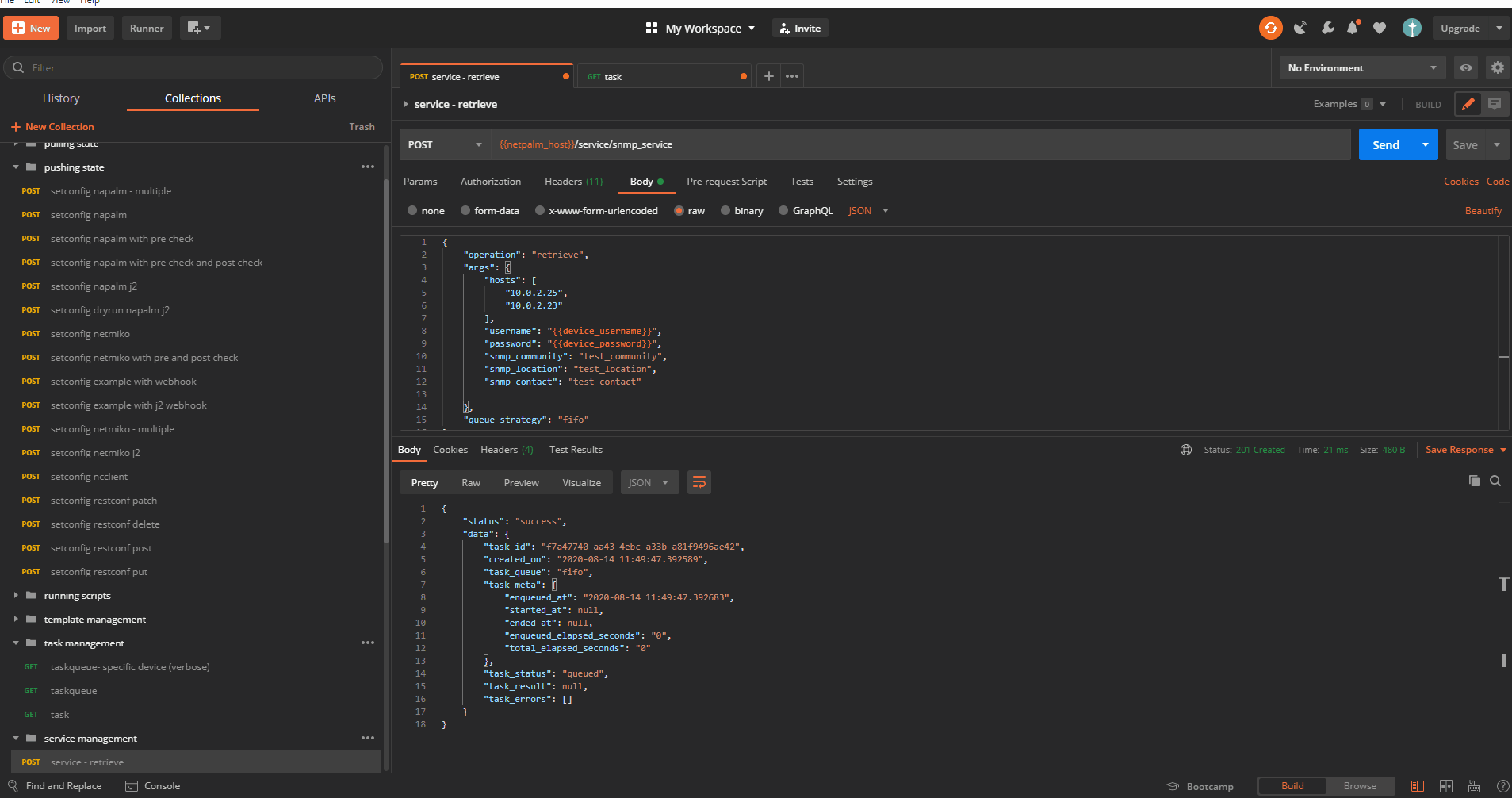Viewport: 1512px width, 798px height.
Task: Open the Authorization tab
Action: [x=491, y=182]
